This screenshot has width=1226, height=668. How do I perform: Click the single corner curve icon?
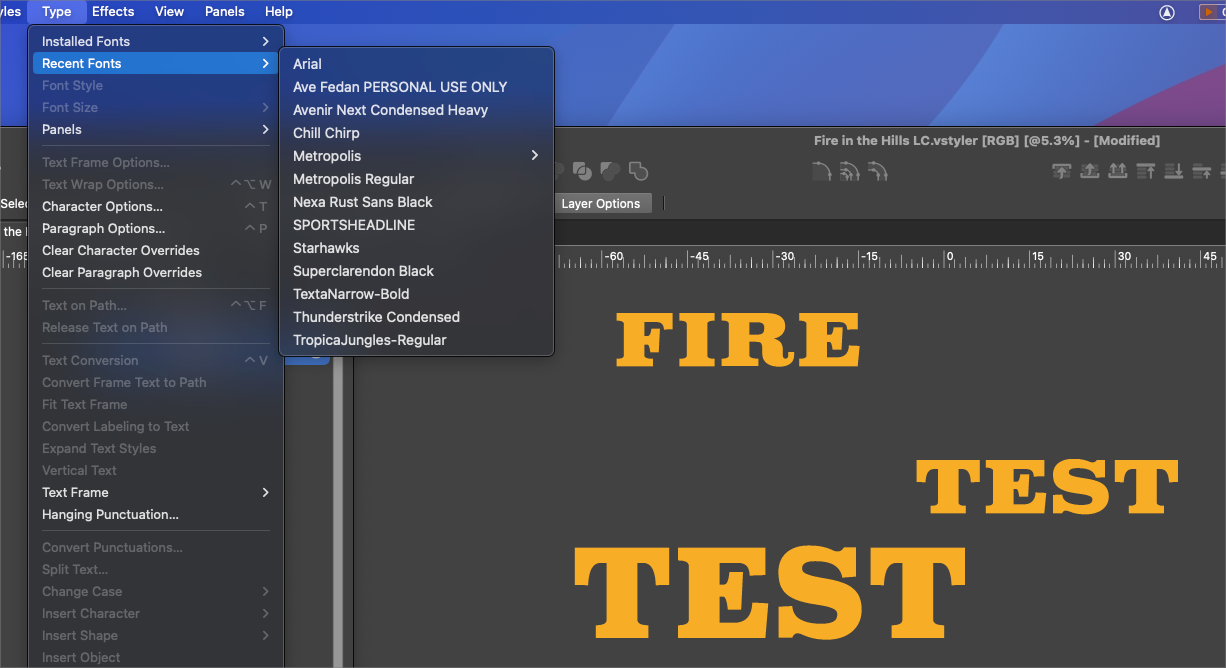(x=821, y=171)
